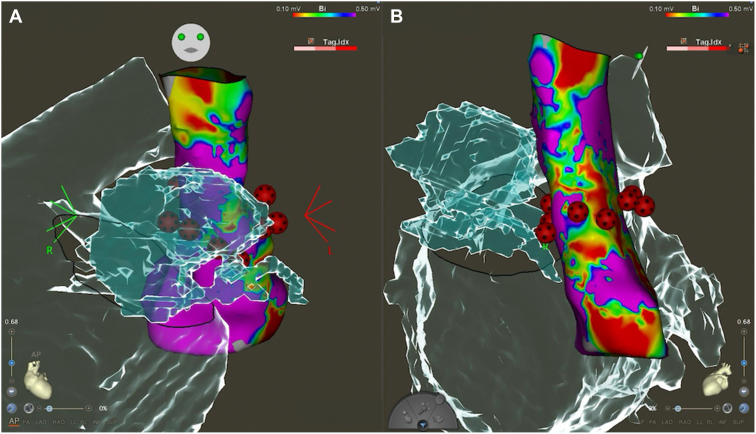Viewport: 756px width, 434px height.
Task: Switch panel A to the PA view
Action: 27,422
